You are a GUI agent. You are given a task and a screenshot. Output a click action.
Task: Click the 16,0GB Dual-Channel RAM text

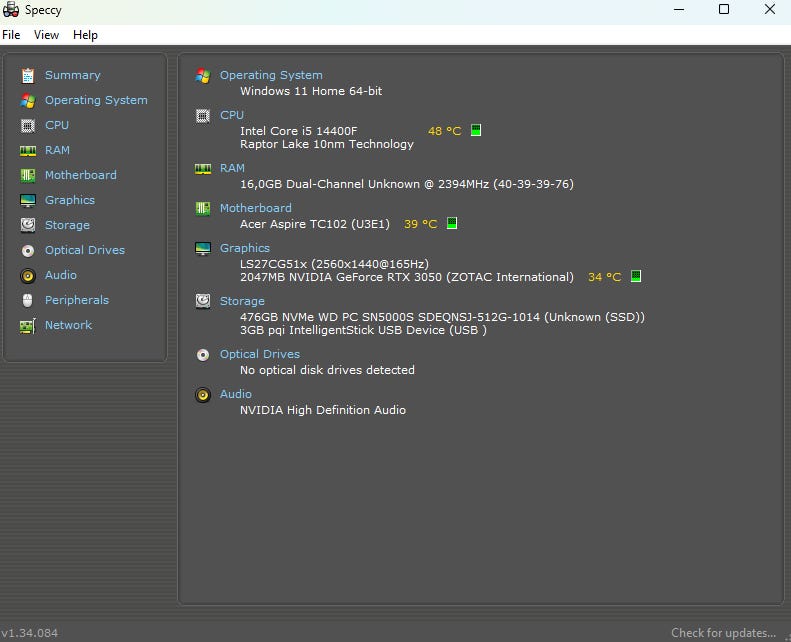(x=407, y=184)
